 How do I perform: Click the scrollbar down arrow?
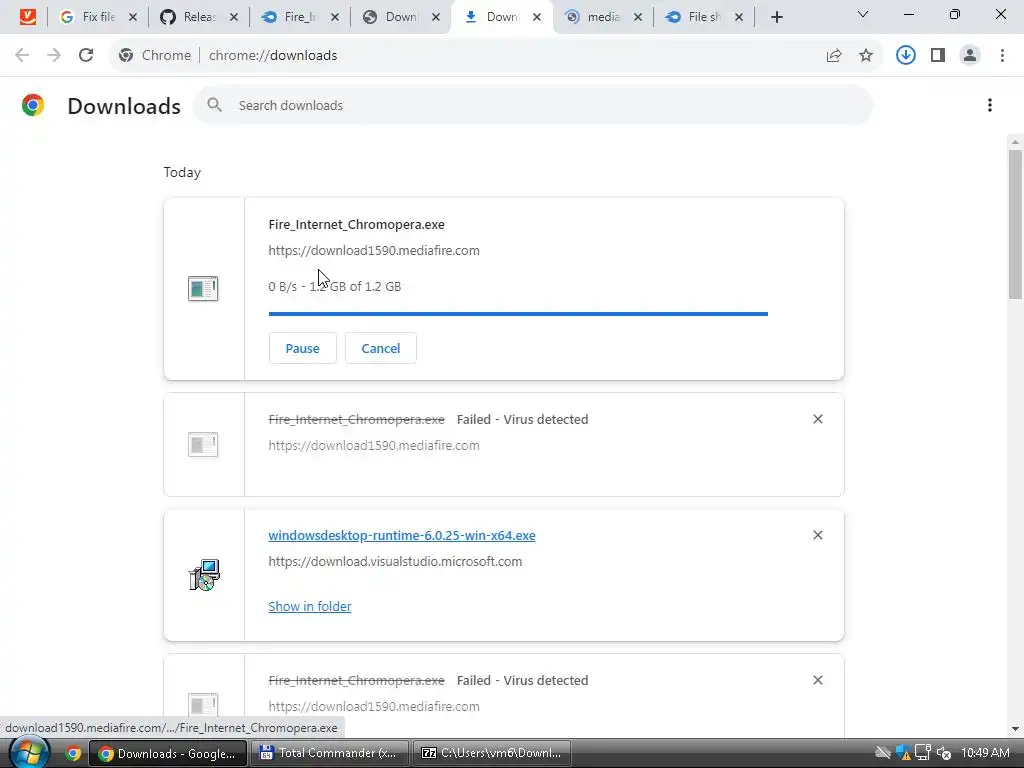tap(1015, 729)
